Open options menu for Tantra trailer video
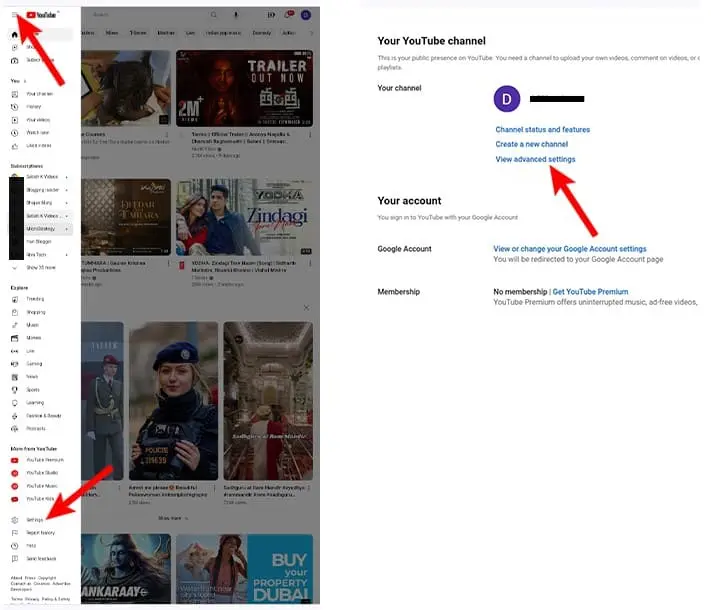Screen dimensions: 711x610 (310, 135)
